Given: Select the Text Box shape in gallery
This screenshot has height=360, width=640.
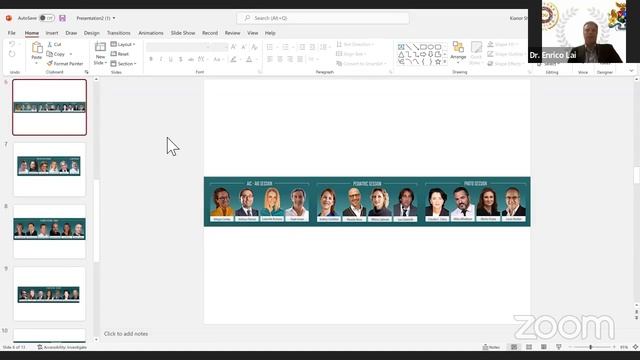Looking at the screenshot, I should click(x=401, y=47).
